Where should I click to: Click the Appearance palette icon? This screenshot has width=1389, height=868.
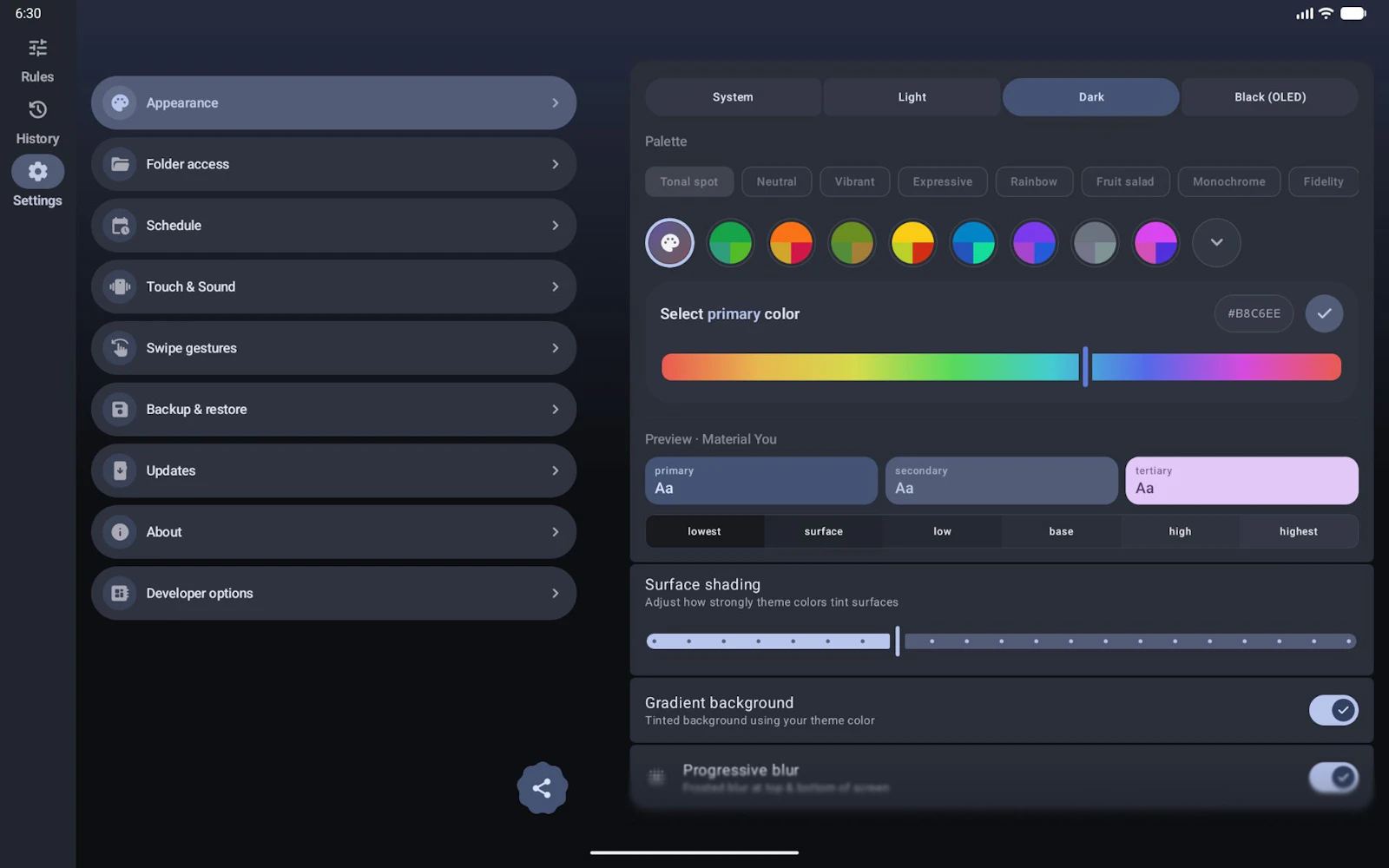click(x=121, y=102)
